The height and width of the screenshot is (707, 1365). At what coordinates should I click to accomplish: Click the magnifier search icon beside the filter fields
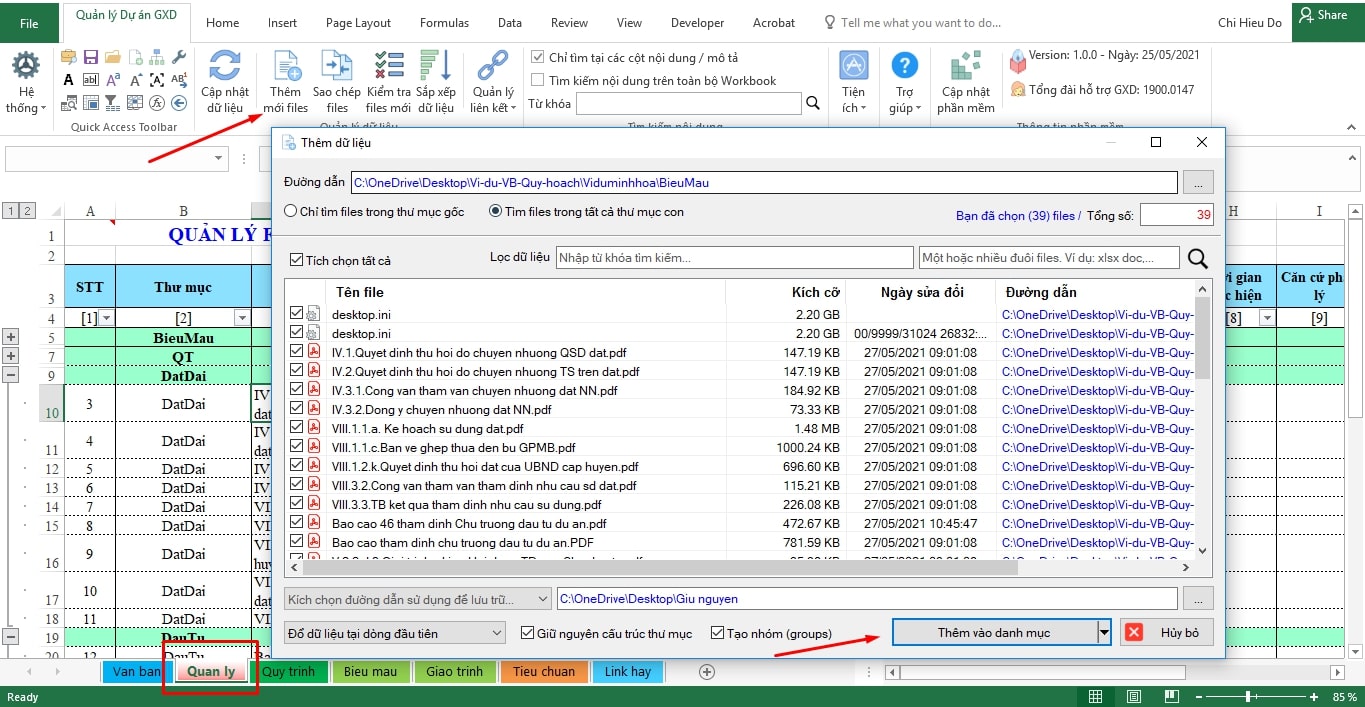tap(1197, 259)
